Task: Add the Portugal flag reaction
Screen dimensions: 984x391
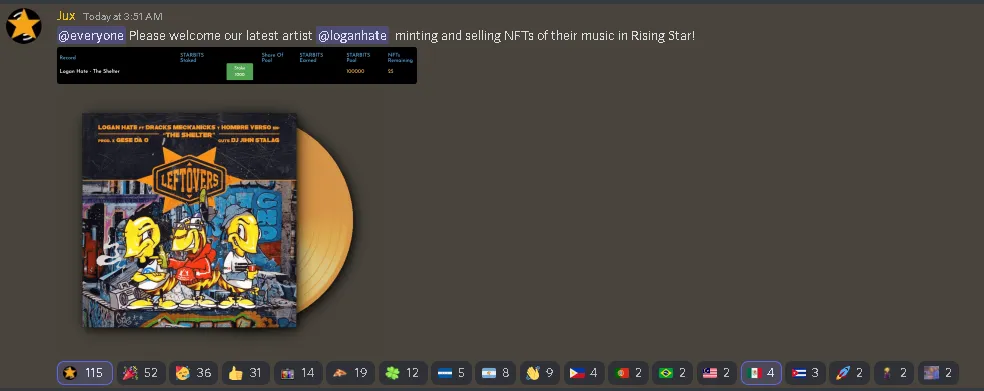Action: click(628, 373)
